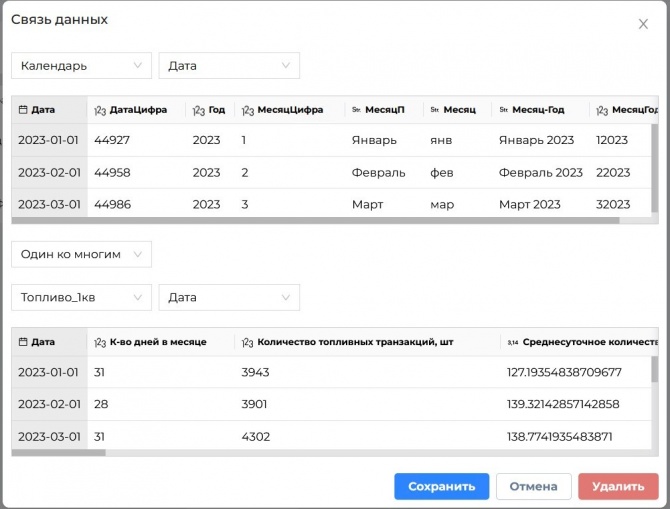Click 2023-03-01 in the lower table
670x509 pixels.
tap(49, 437)
